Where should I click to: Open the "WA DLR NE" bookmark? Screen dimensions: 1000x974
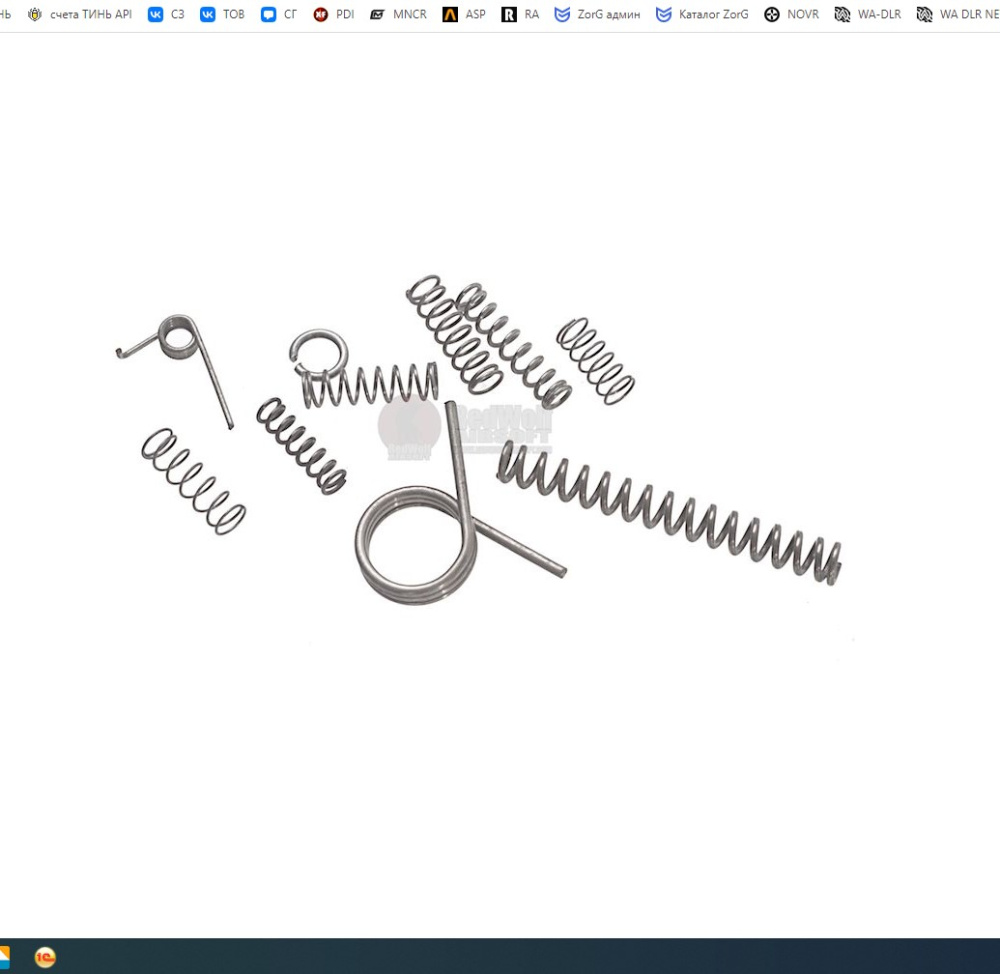click(958, 14)
